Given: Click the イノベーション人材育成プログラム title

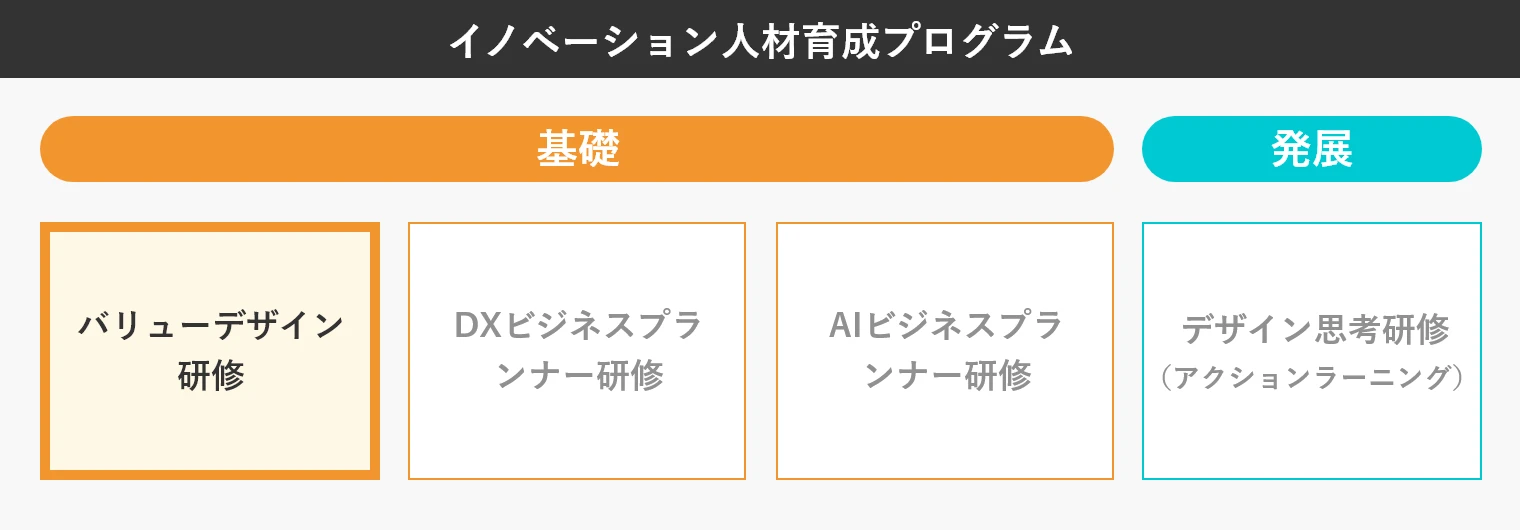Looking at the screenshot, I should tap(760, 40).
